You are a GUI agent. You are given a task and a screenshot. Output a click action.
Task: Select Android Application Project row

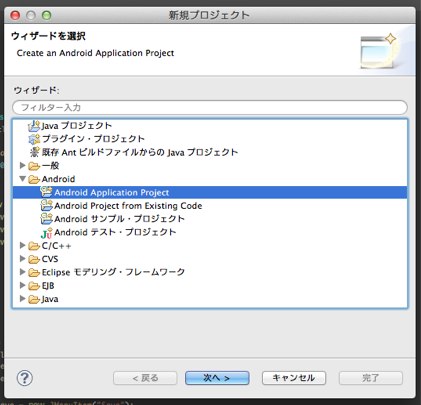click(x=210, y=192)
